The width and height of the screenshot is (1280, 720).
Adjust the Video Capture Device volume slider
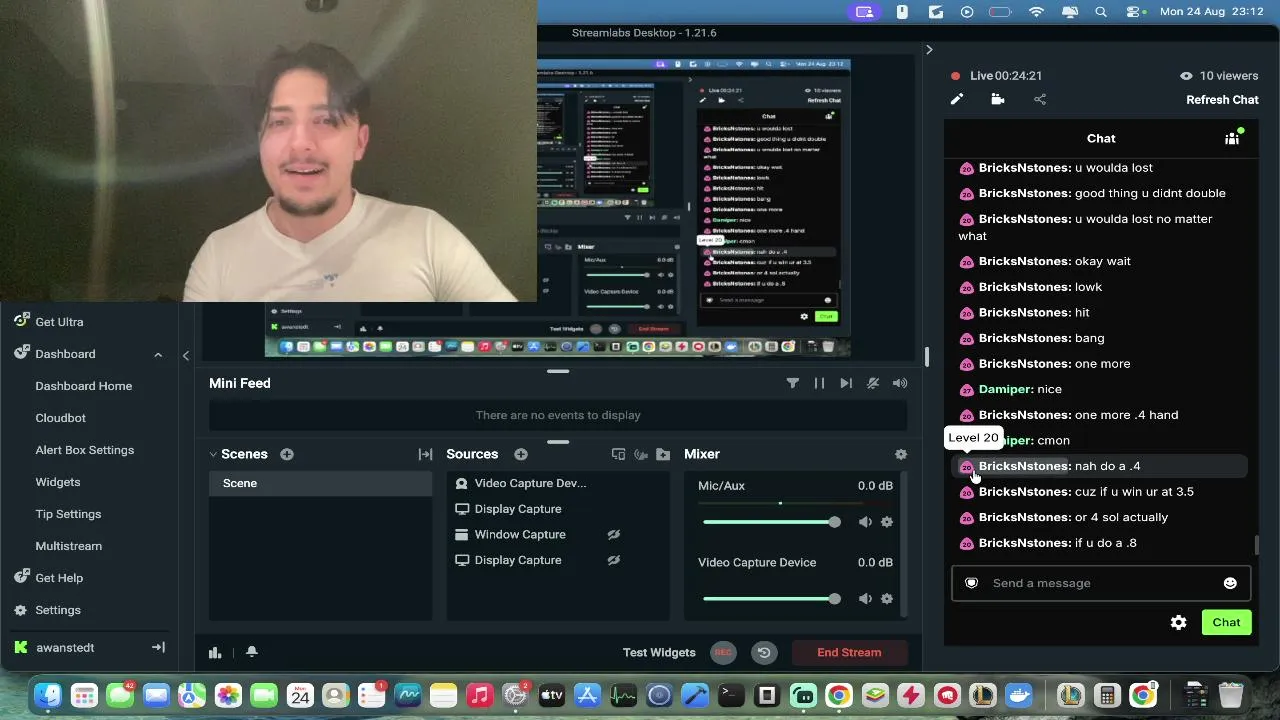pos(771,599)
